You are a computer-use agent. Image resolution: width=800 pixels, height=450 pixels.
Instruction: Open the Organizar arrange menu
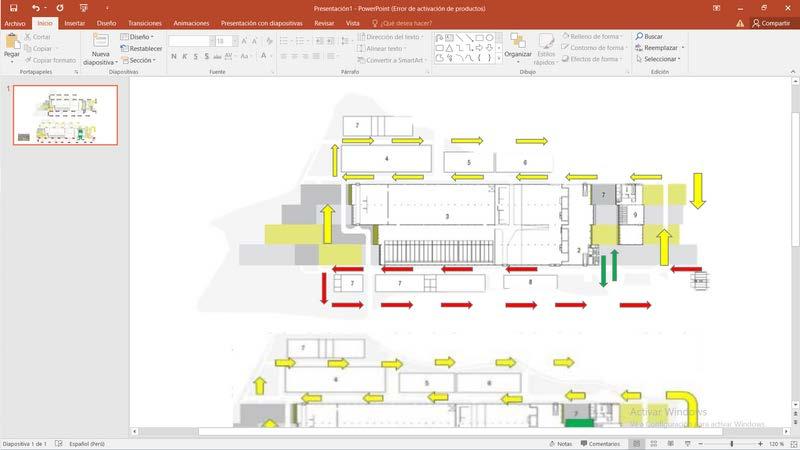pyautogui.click(x=518, y=48)
